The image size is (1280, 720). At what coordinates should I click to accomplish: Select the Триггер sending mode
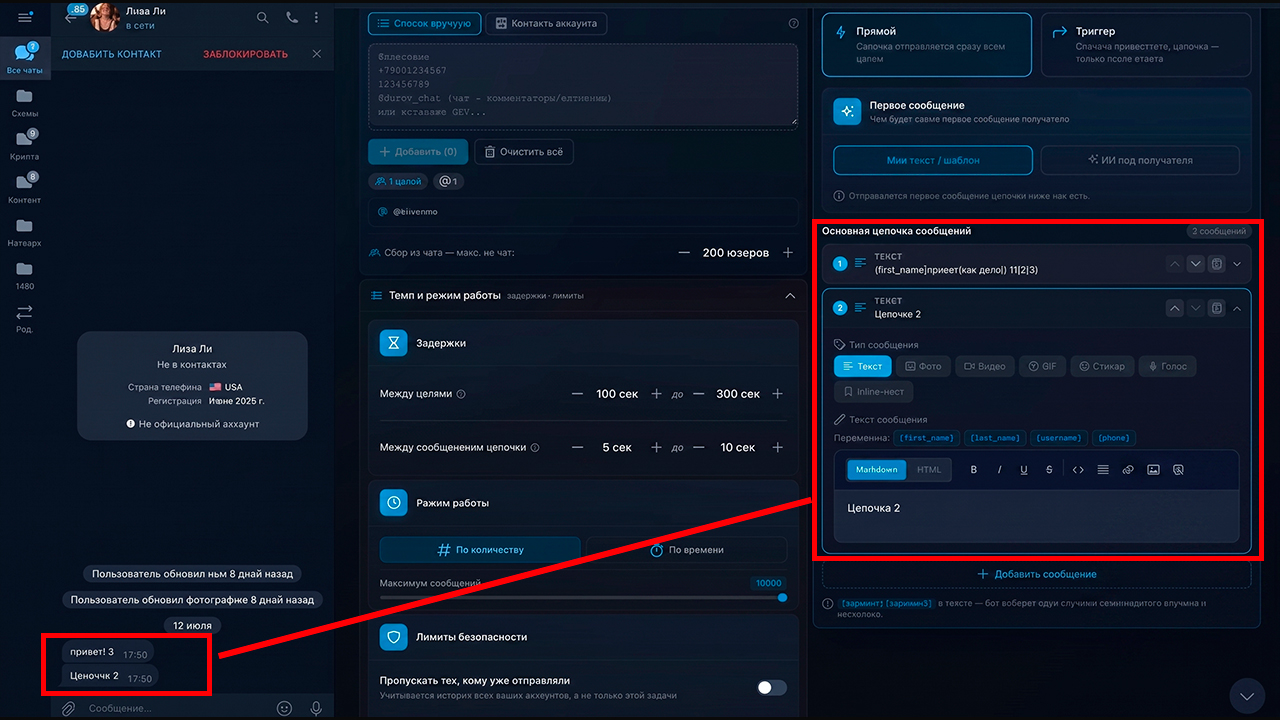pos(1146,45)
